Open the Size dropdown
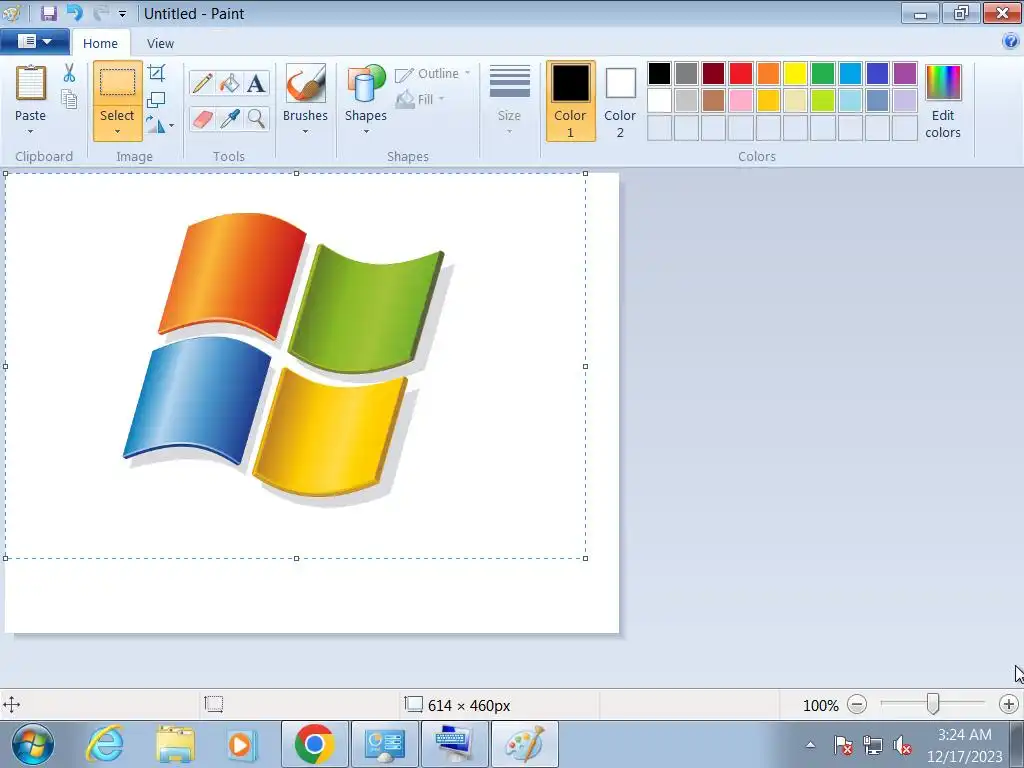The height and width of the screenshot is (768, 1024). coord(509,99)
